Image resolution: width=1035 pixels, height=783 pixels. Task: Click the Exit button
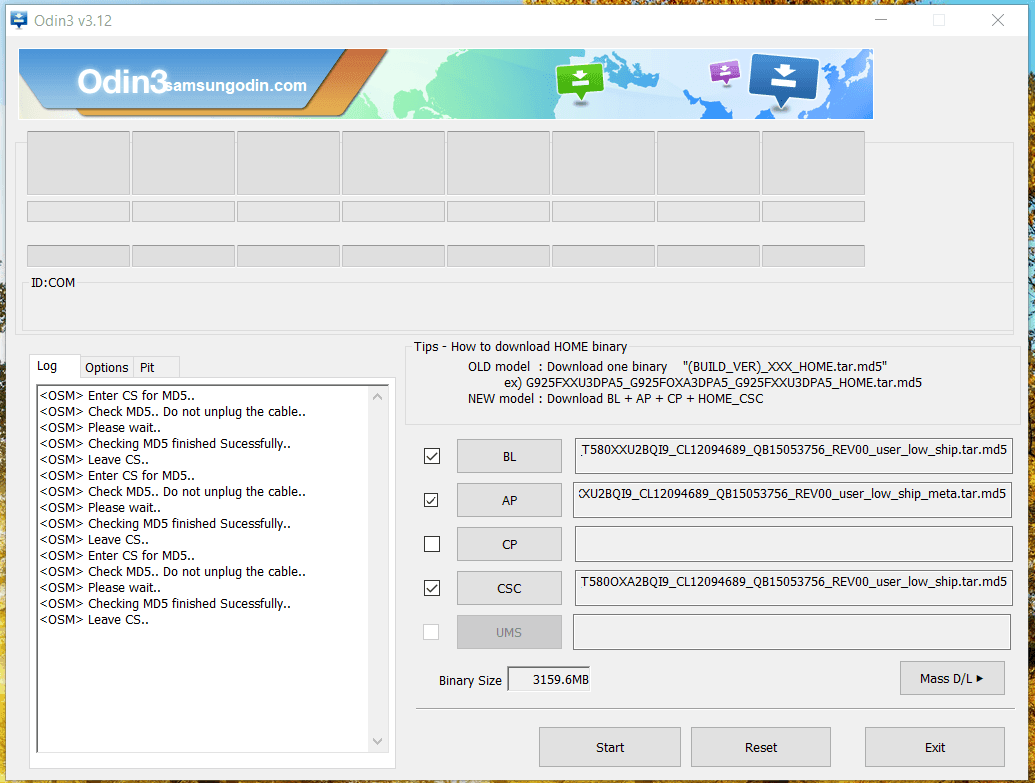(935, 747)
